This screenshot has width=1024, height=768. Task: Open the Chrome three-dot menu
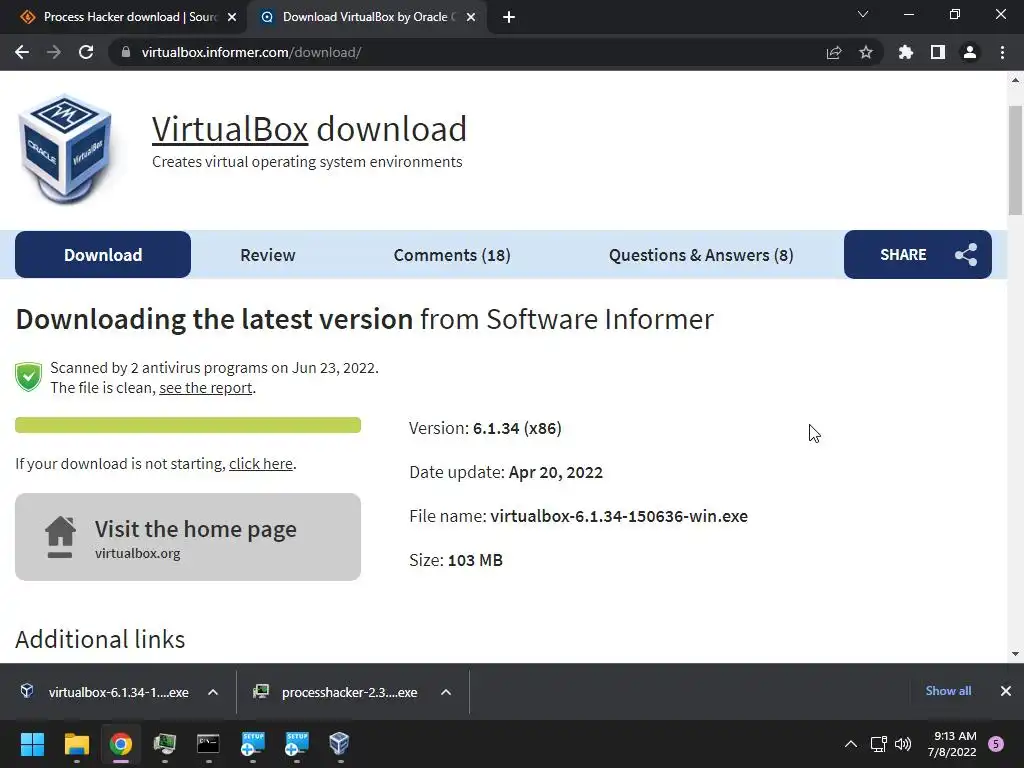coord(1002,52)
